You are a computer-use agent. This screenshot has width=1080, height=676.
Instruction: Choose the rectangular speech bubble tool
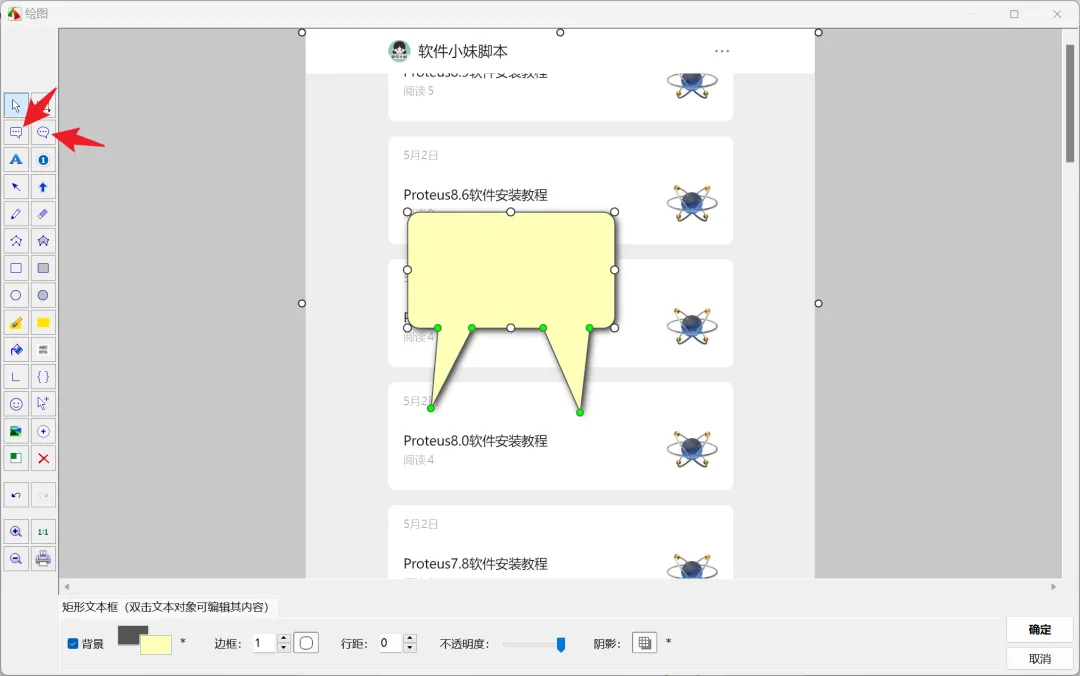[x=16, y=132]
